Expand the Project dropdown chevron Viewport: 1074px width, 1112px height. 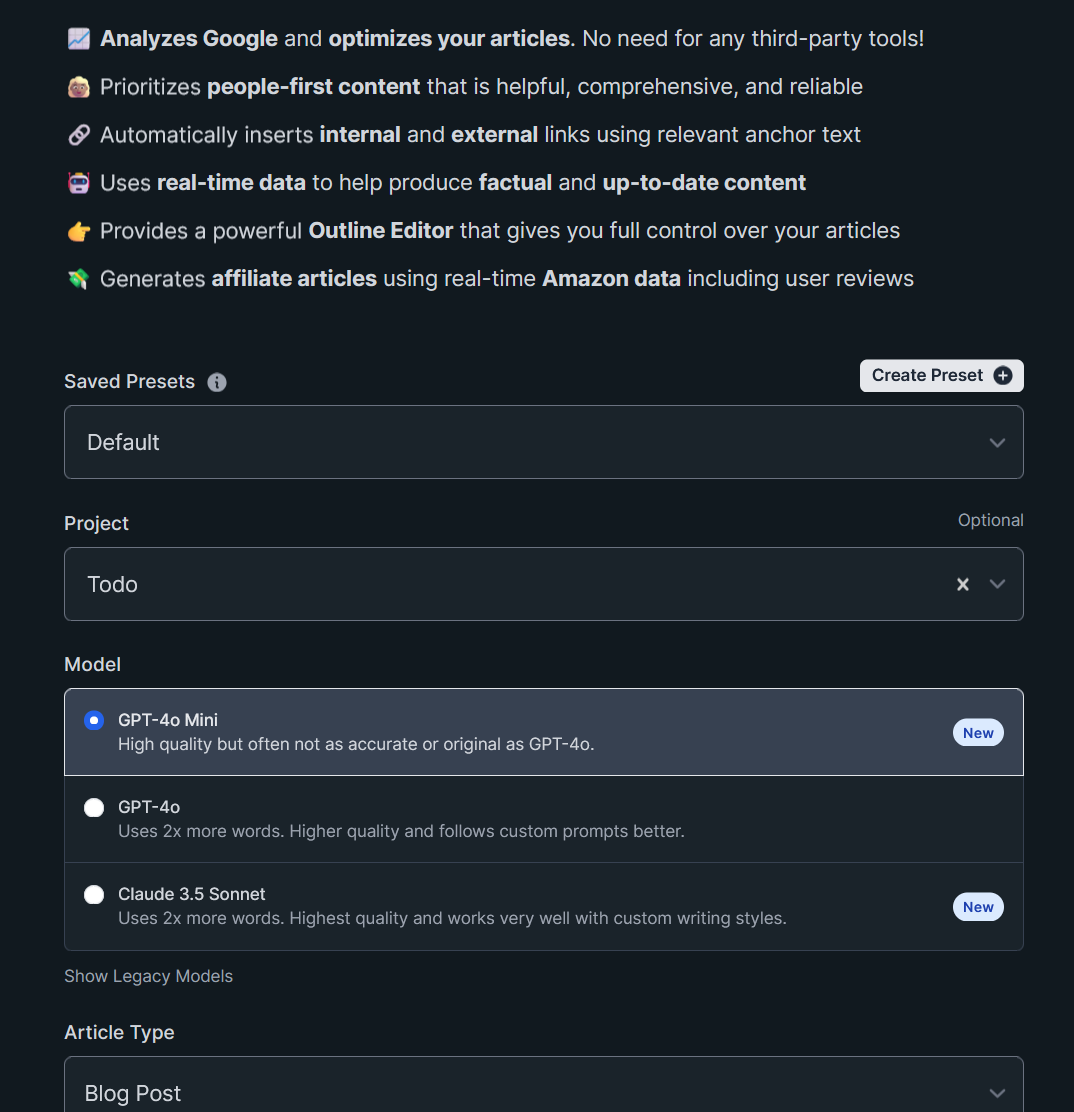point(997,584)
